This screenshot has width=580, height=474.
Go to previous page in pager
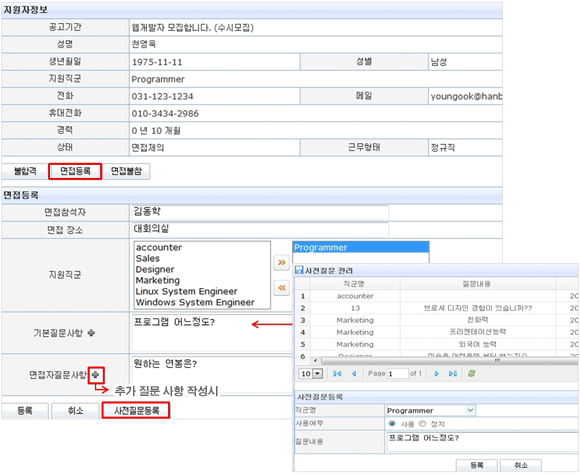coord(354,374)
